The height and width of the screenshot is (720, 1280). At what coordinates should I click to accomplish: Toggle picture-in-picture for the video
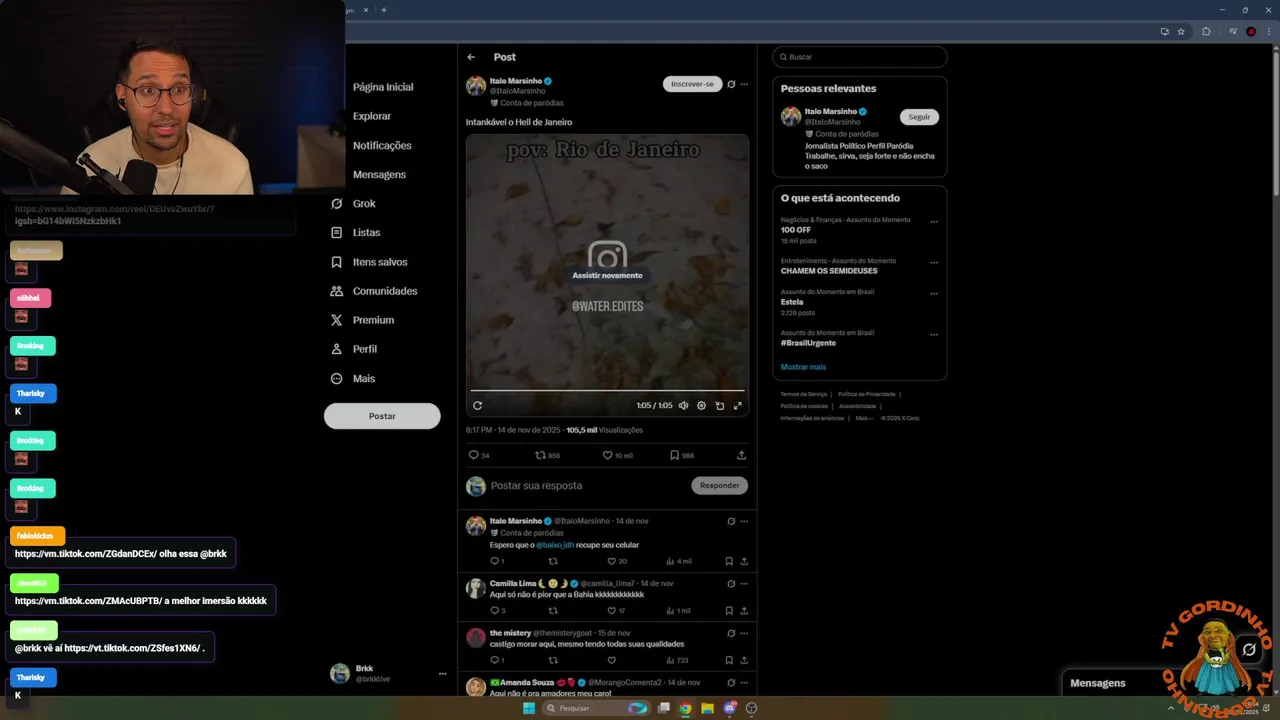[x=719, y=405]
